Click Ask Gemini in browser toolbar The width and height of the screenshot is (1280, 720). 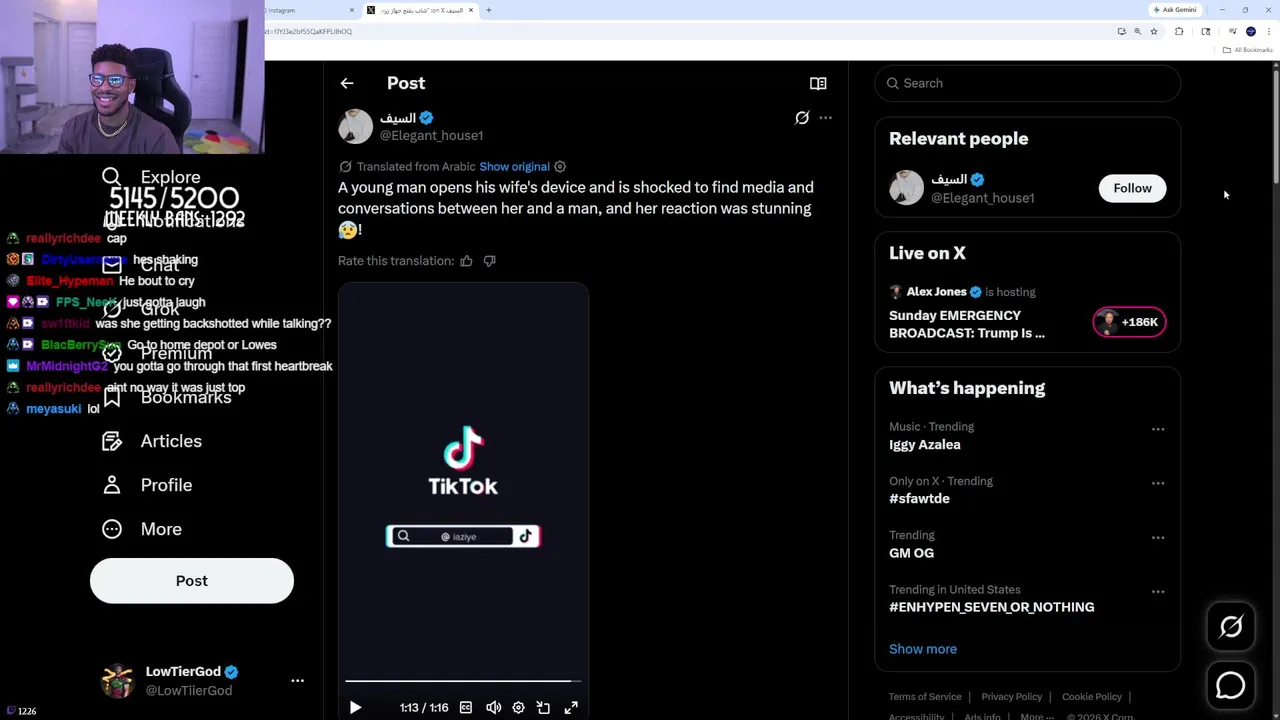click(1174, 10)
